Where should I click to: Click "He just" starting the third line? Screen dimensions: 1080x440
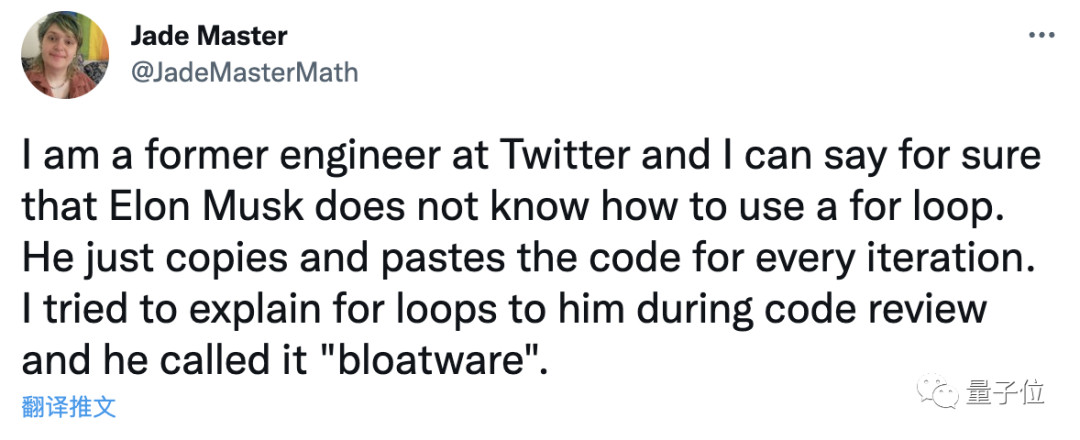[x=89, y=257]
